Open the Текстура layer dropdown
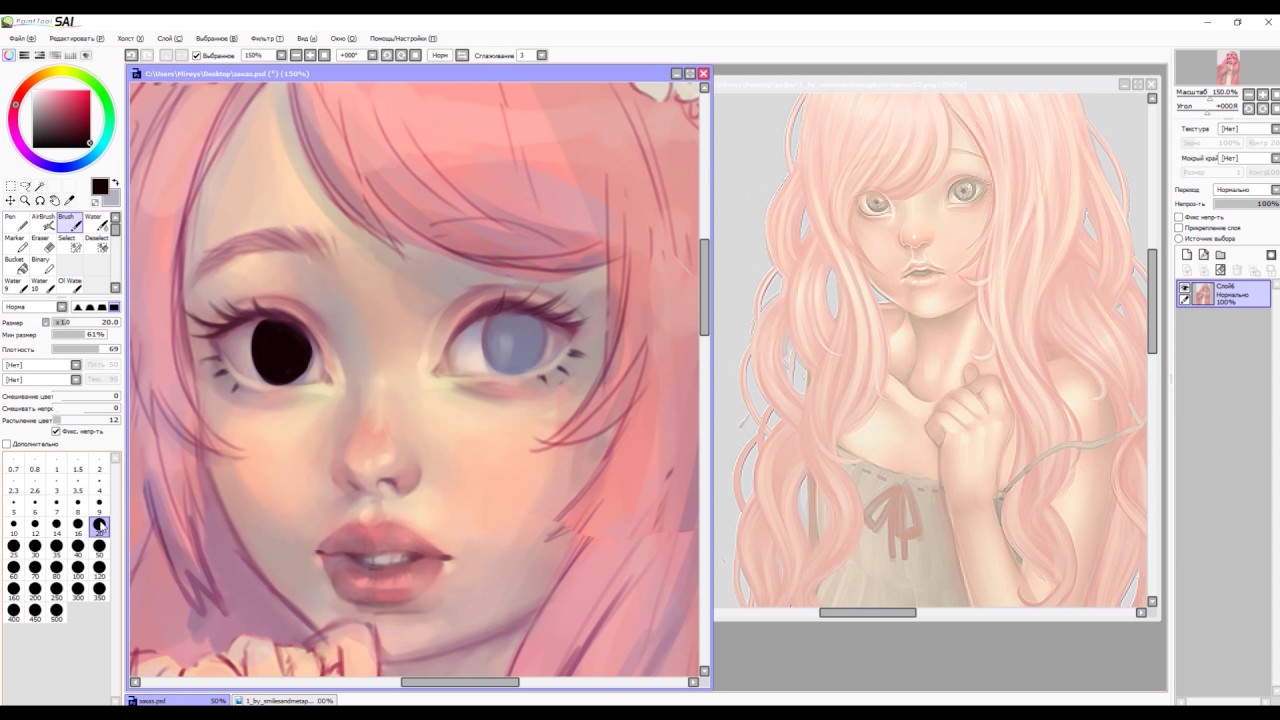Viewport: 1280px width, 720px height. 1275,129
